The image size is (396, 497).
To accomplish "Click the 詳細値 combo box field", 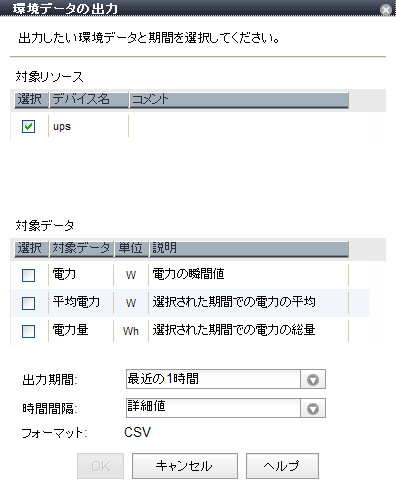I will pyautogui.click(x=213, y=408).
